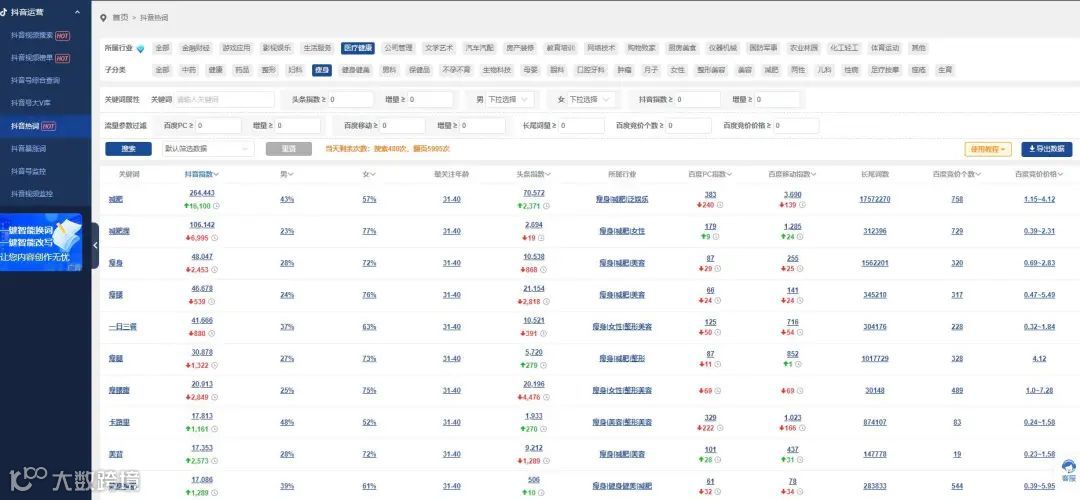Click clock icon by 减肥 百度PC指数 change
Viewport: 1080px width, 500px height.
click(x=720, y=205)
